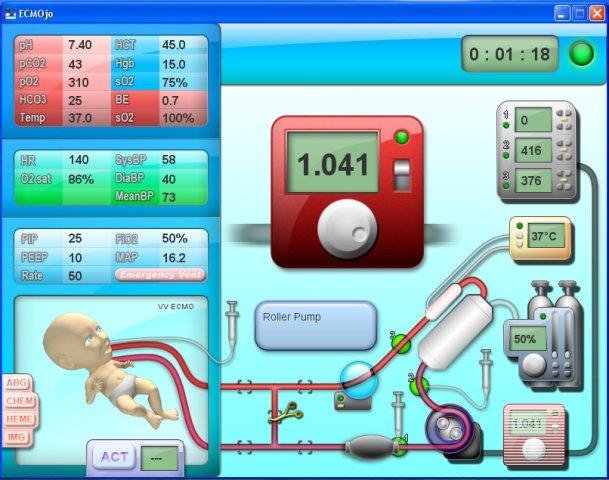Screen dimensions: 609x480
Task: Click the Roller Pump label button
Action: pyautogui.click(x=315, y=325)
